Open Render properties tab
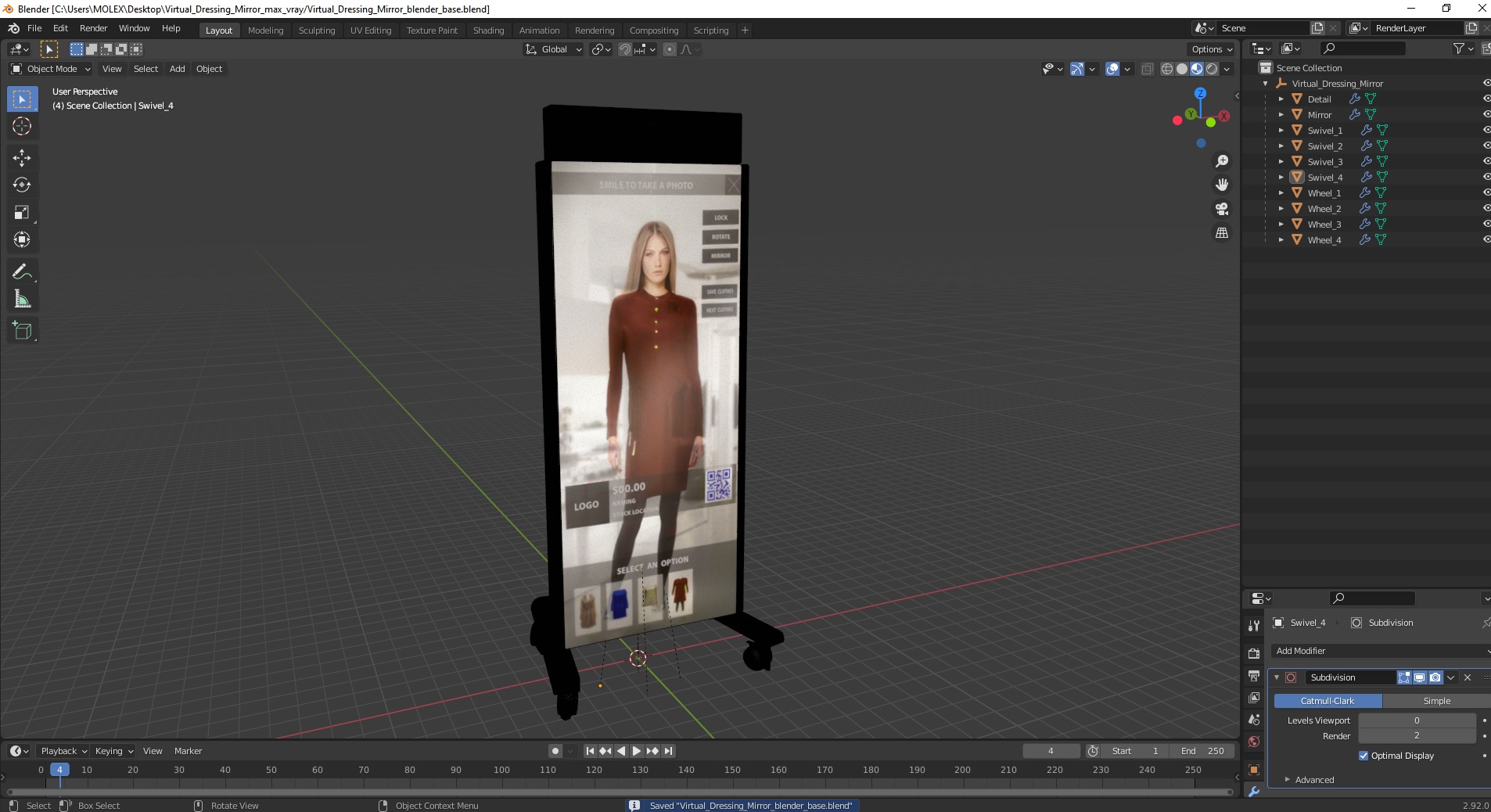The height and width of the screenshot is (812, 1491). [1254, 653]
